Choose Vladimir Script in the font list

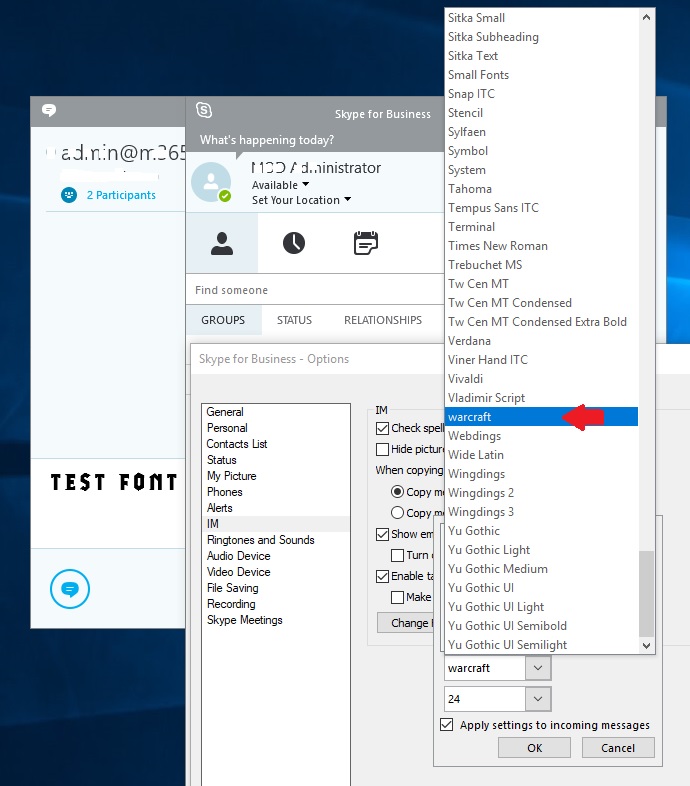pos(542,398)
